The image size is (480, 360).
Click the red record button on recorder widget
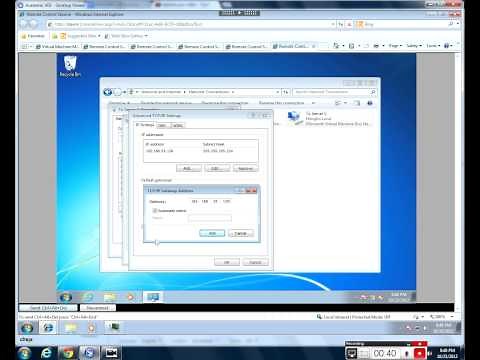coord(419,353)
